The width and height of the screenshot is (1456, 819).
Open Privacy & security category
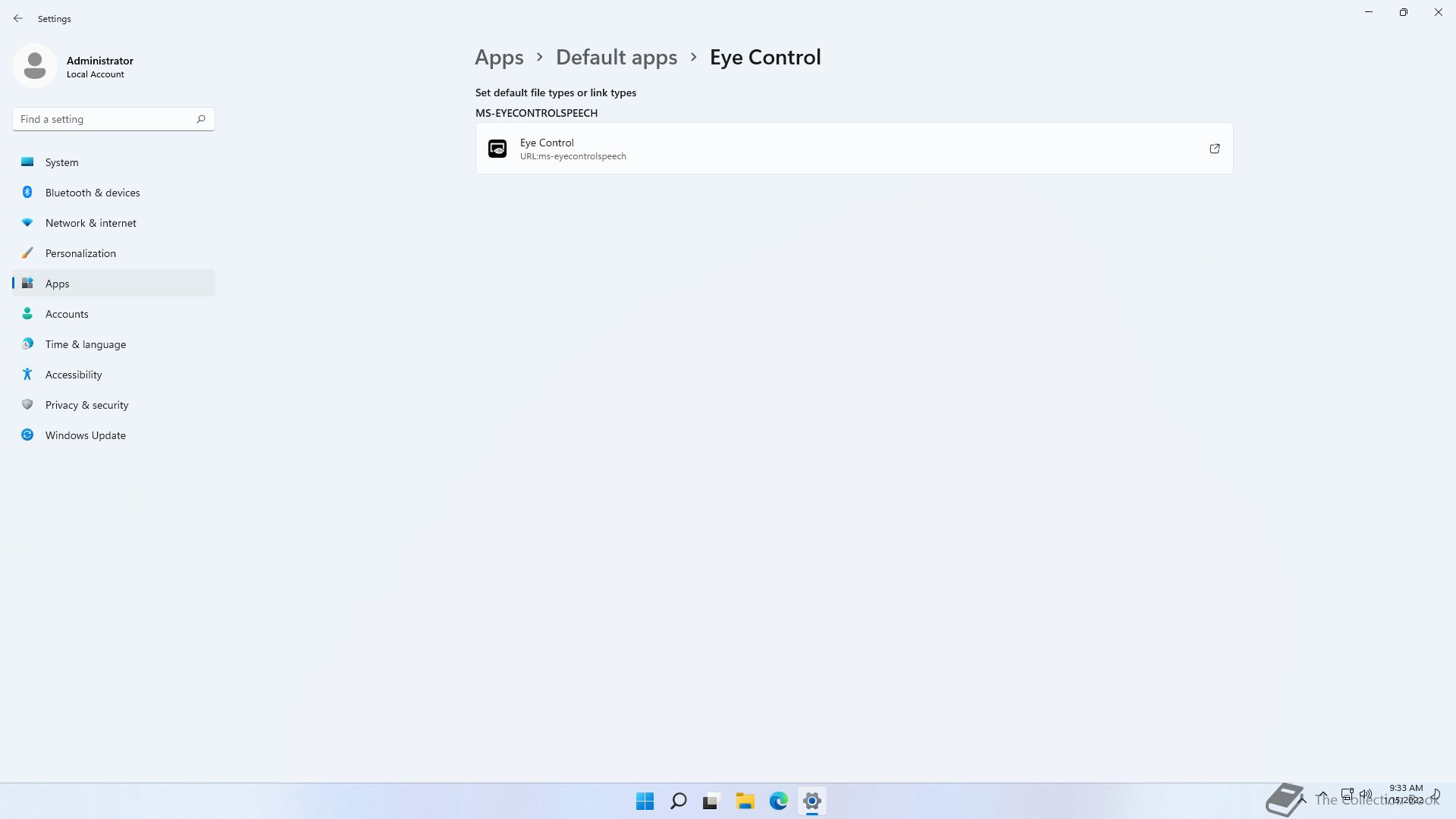tap(114, 405)
